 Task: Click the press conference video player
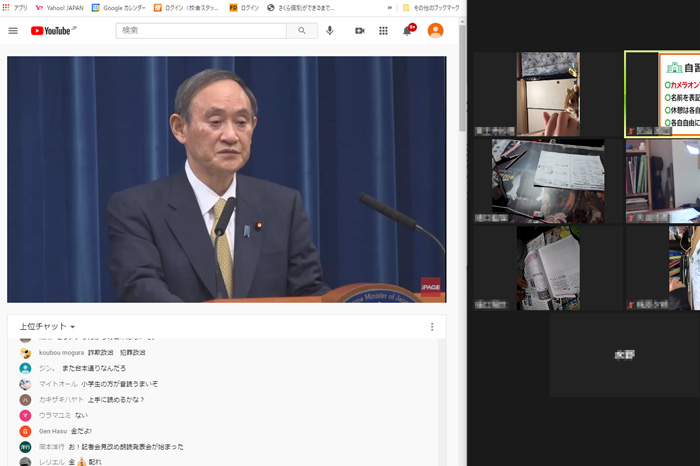226,179
